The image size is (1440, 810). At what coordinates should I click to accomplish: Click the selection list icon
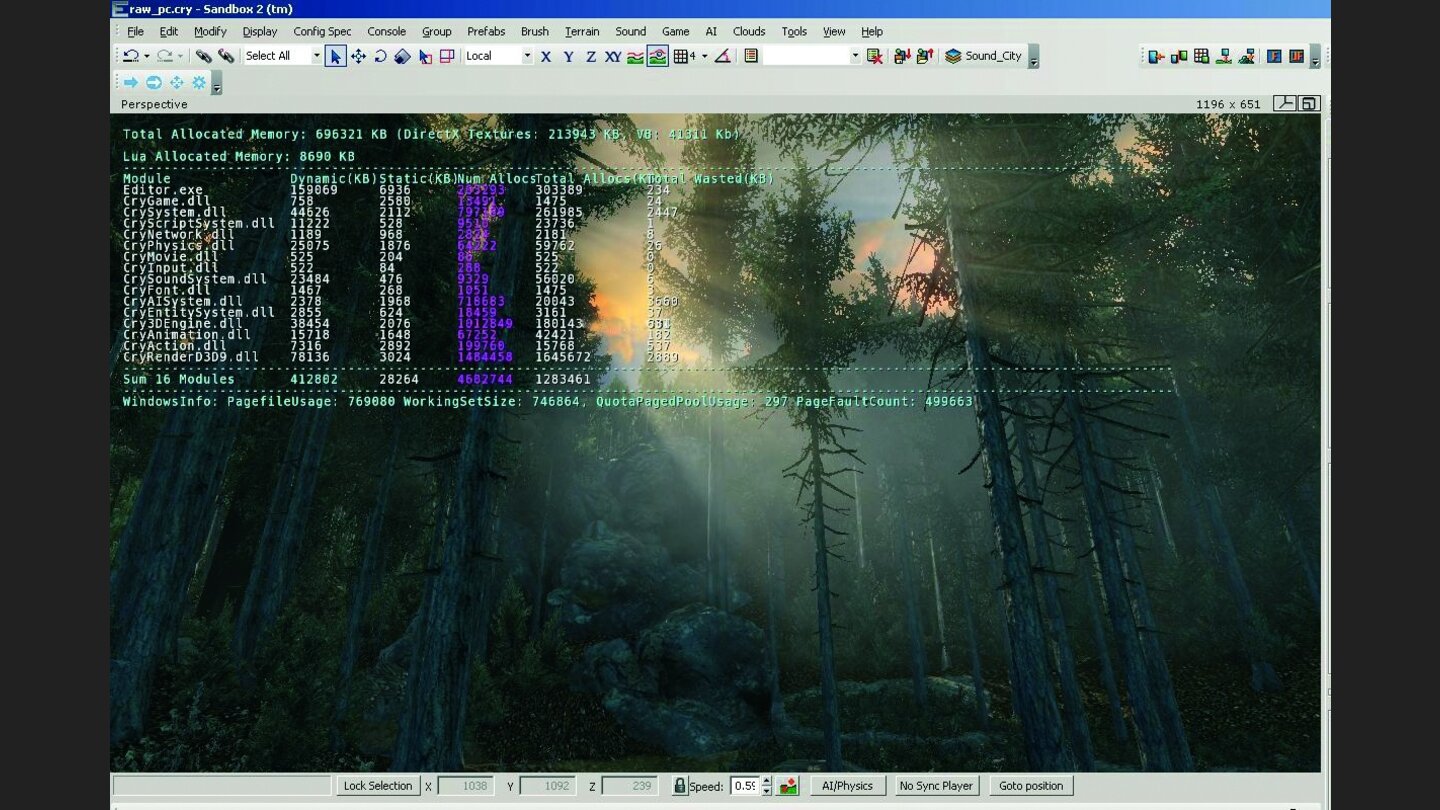(751, 56)
